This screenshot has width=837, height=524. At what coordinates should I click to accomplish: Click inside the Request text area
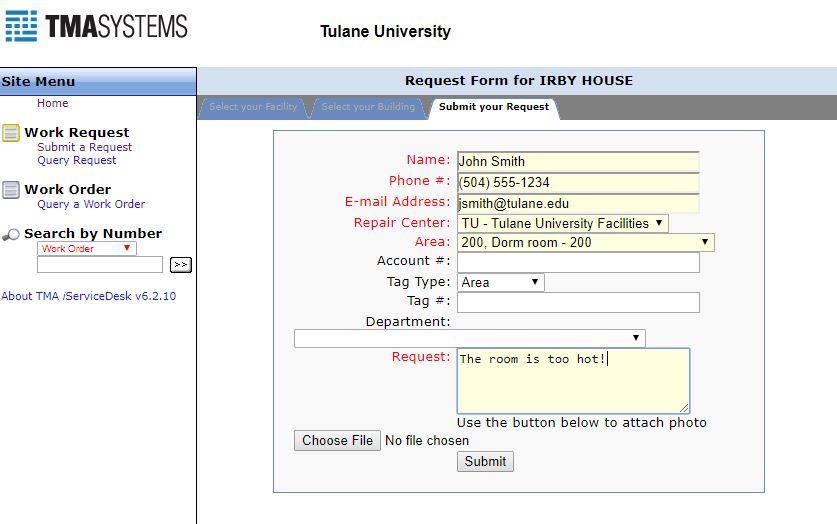click(573, 381)
